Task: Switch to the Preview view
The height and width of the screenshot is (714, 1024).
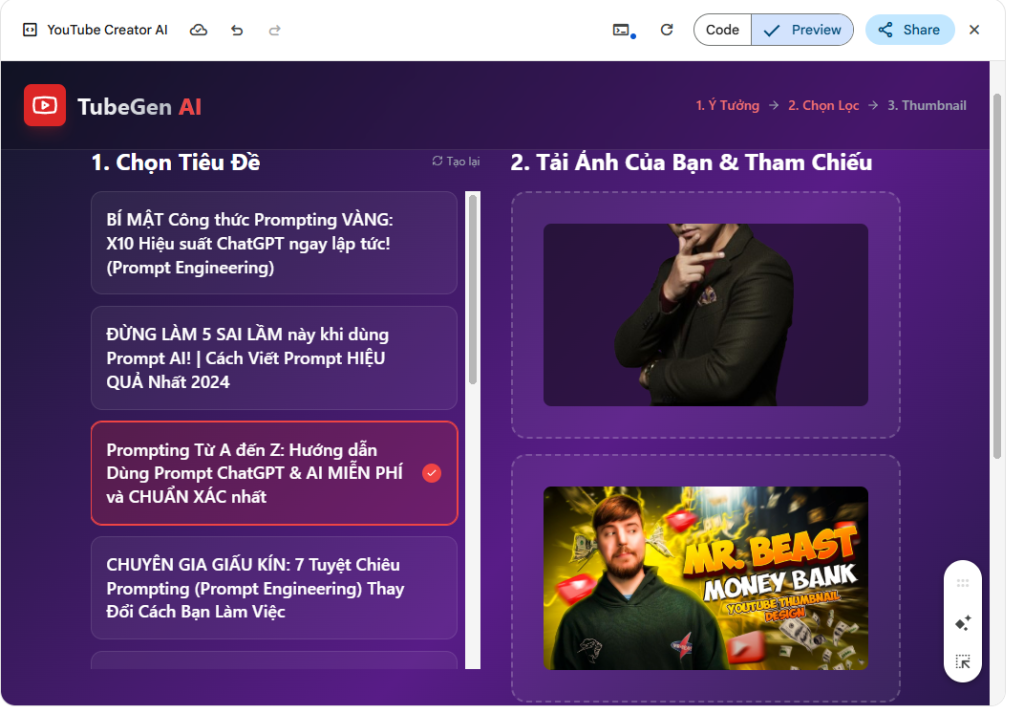Action: click(x=802, y=30)
